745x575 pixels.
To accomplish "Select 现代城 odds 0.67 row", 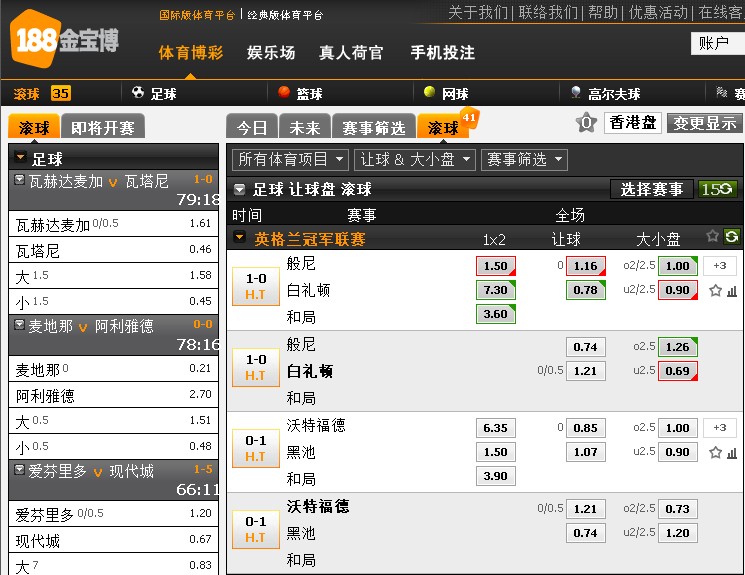I will [114, 539].
